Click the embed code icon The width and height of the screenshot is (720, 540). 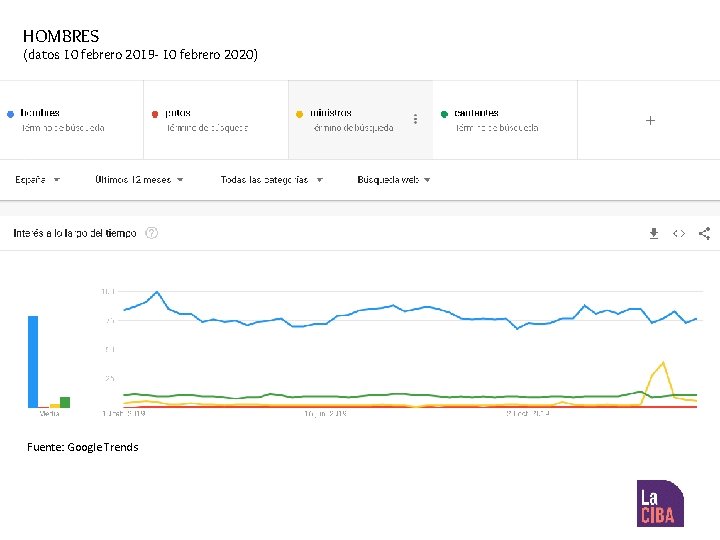click(679, 233)
